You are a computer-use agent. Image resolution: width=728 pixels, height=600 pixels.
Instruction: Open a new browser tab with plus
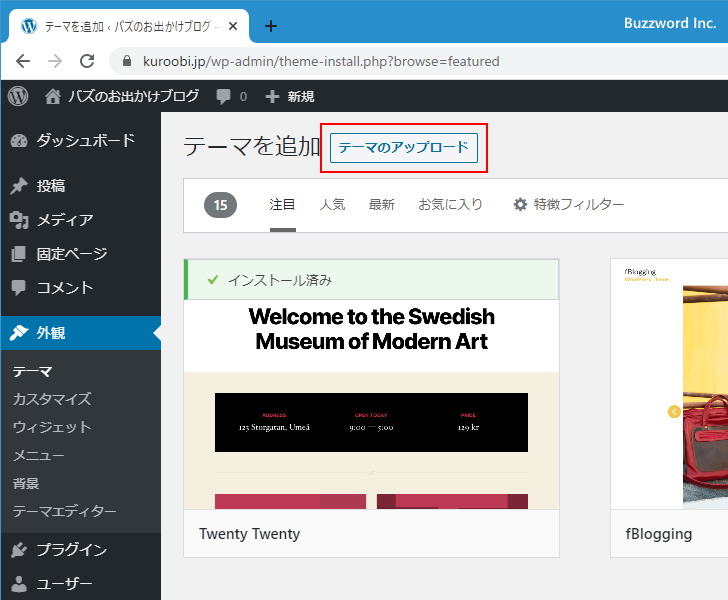click(x=271, y=26)
